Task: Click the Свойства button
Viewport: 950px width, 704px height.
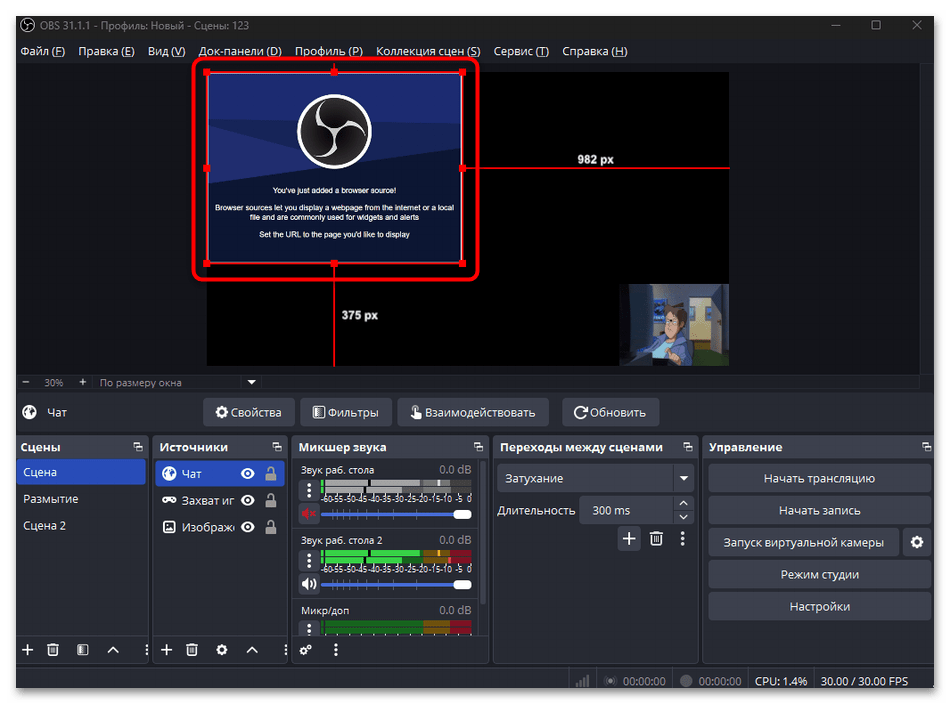Action: (x=248, y=413)
